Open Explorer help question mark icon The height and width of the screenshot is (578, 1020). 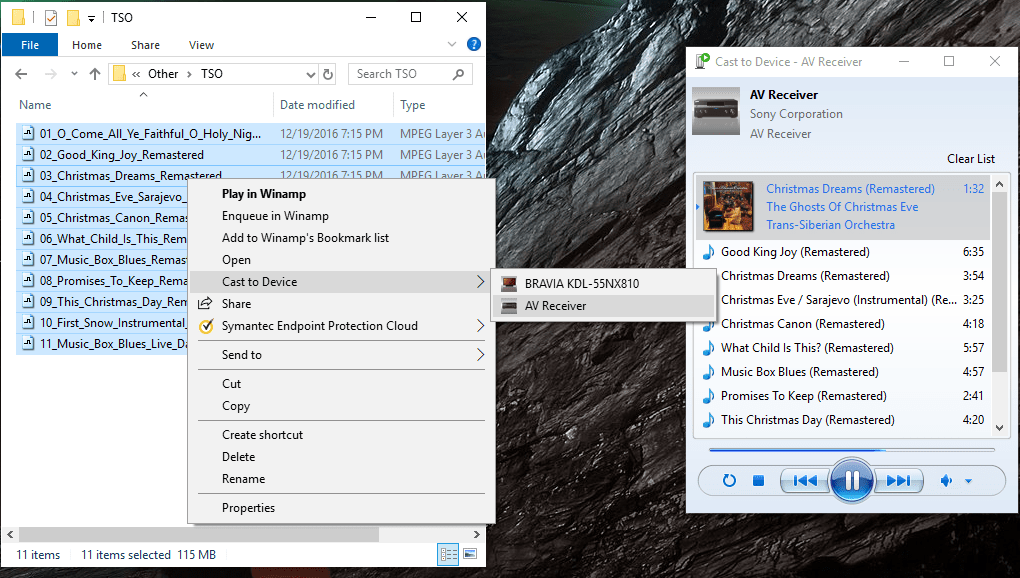(474, 44)
